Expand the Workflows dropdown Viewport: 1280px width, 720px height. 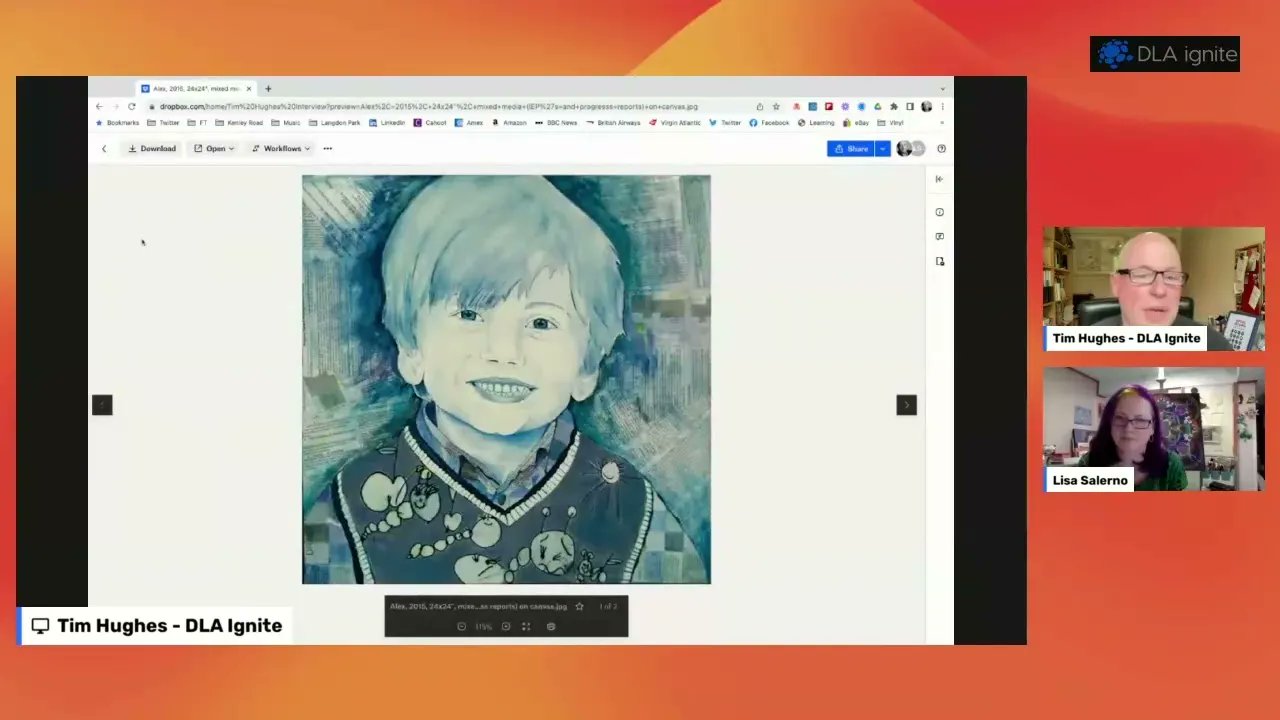coord(281,149)
